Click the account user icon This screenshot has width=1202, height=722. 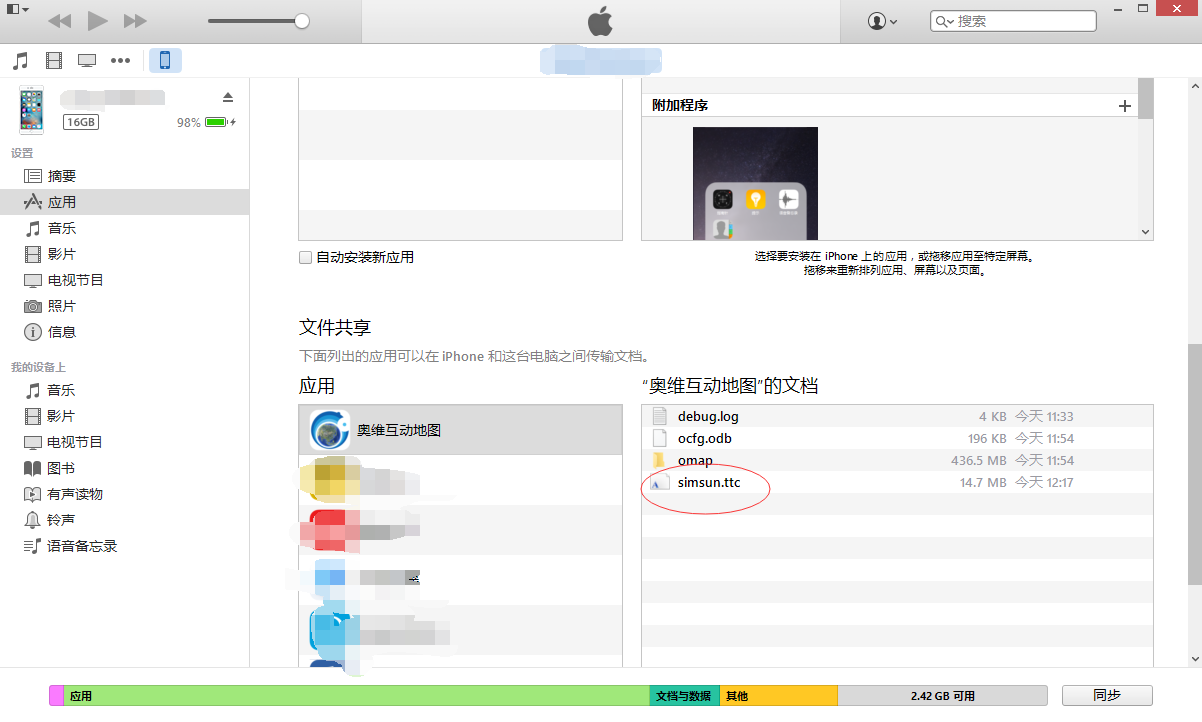(x=877, y=21)
